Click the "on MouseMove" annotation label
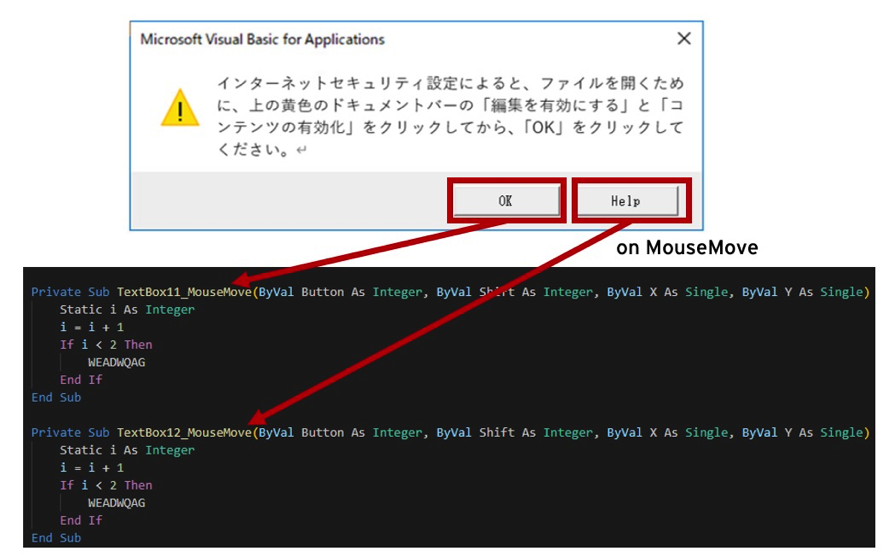884x558 pixels. coord(687,247)
